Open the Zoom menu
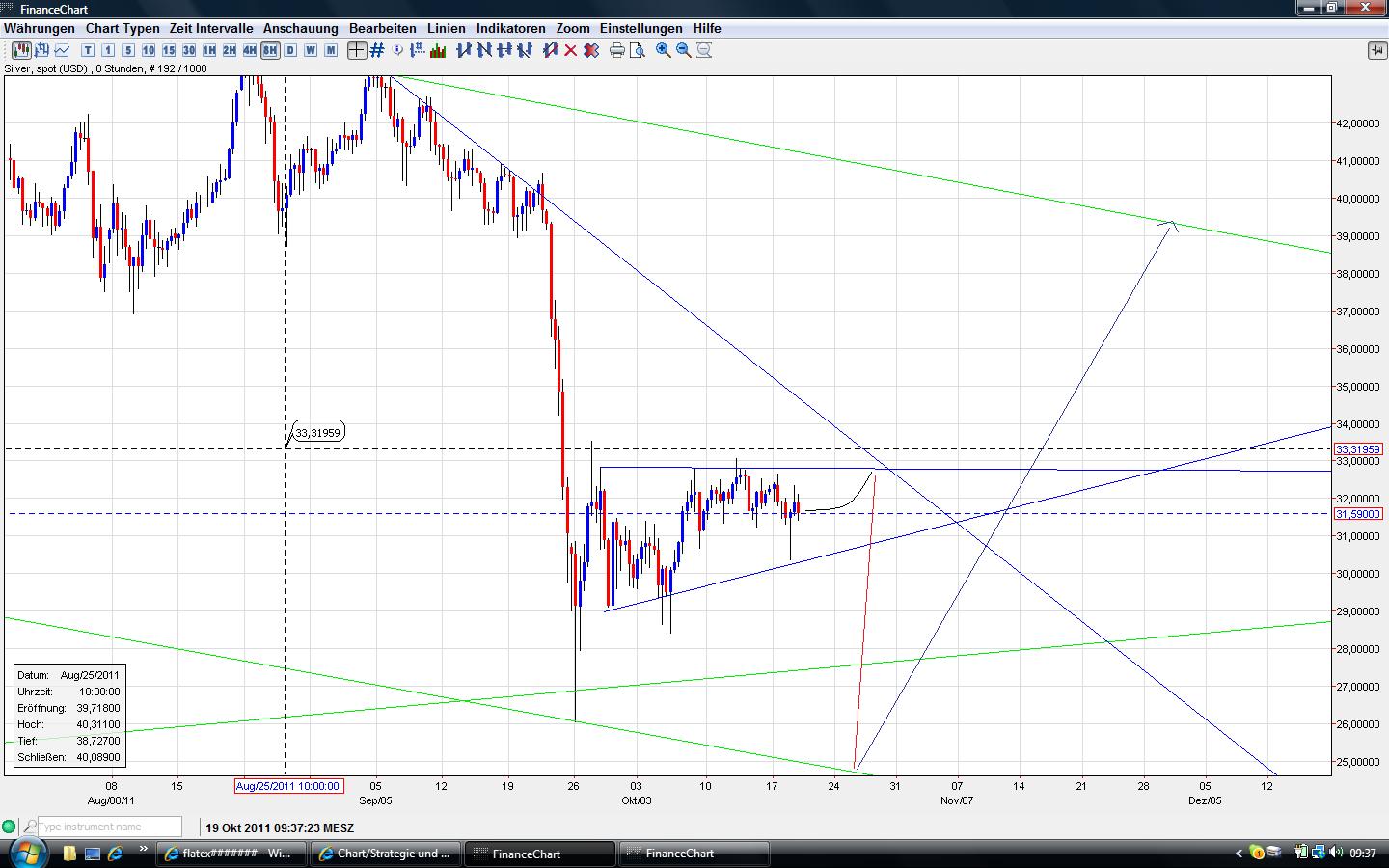Image resolution: width=1389 pixels, height=868 pixels. coord(573,29)
